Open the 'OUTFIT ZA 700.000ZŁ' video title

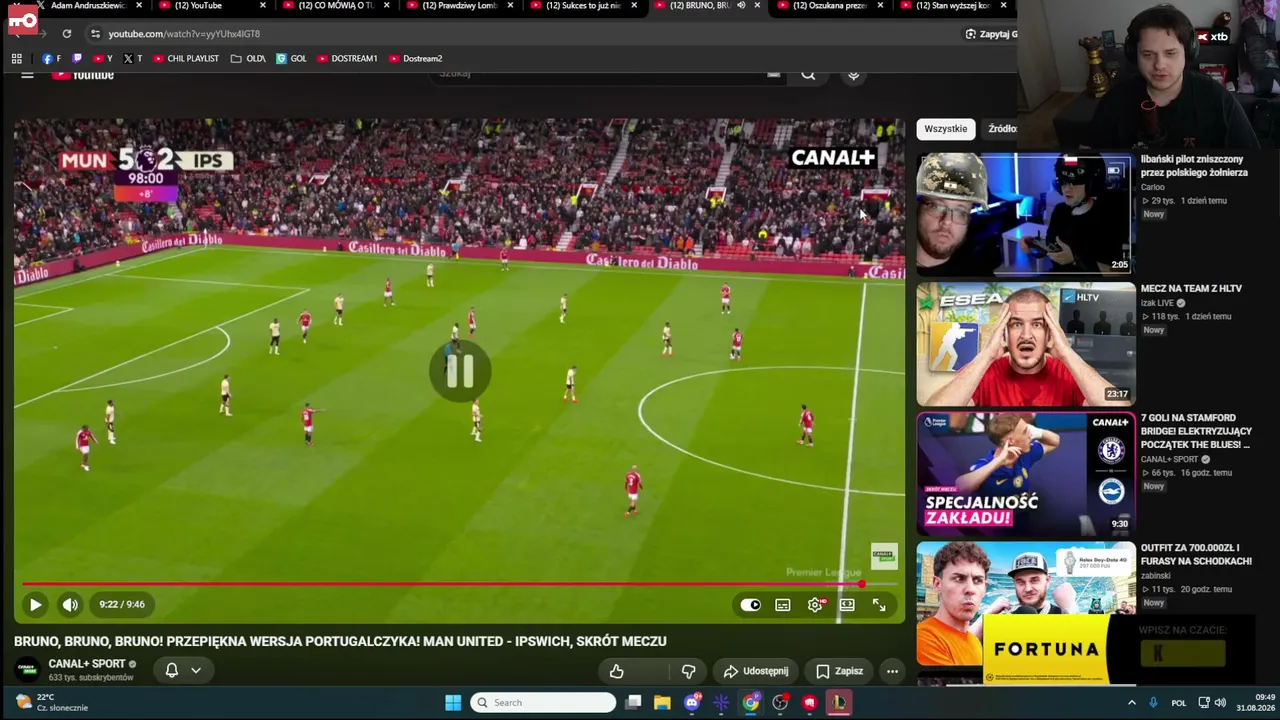click(x=1196, y=554)
